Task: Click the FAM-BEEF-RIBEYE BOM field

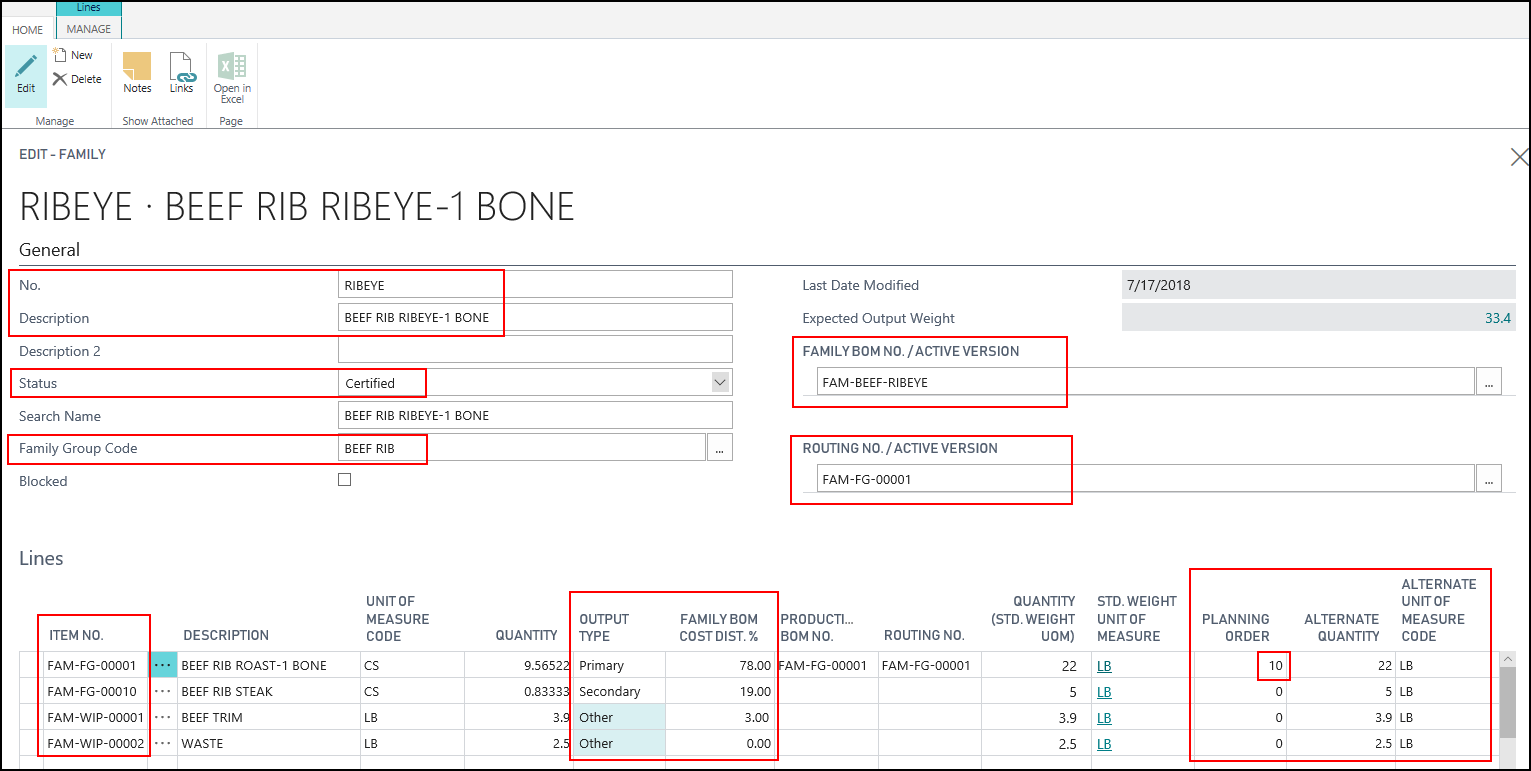Action: [1145, 382]
